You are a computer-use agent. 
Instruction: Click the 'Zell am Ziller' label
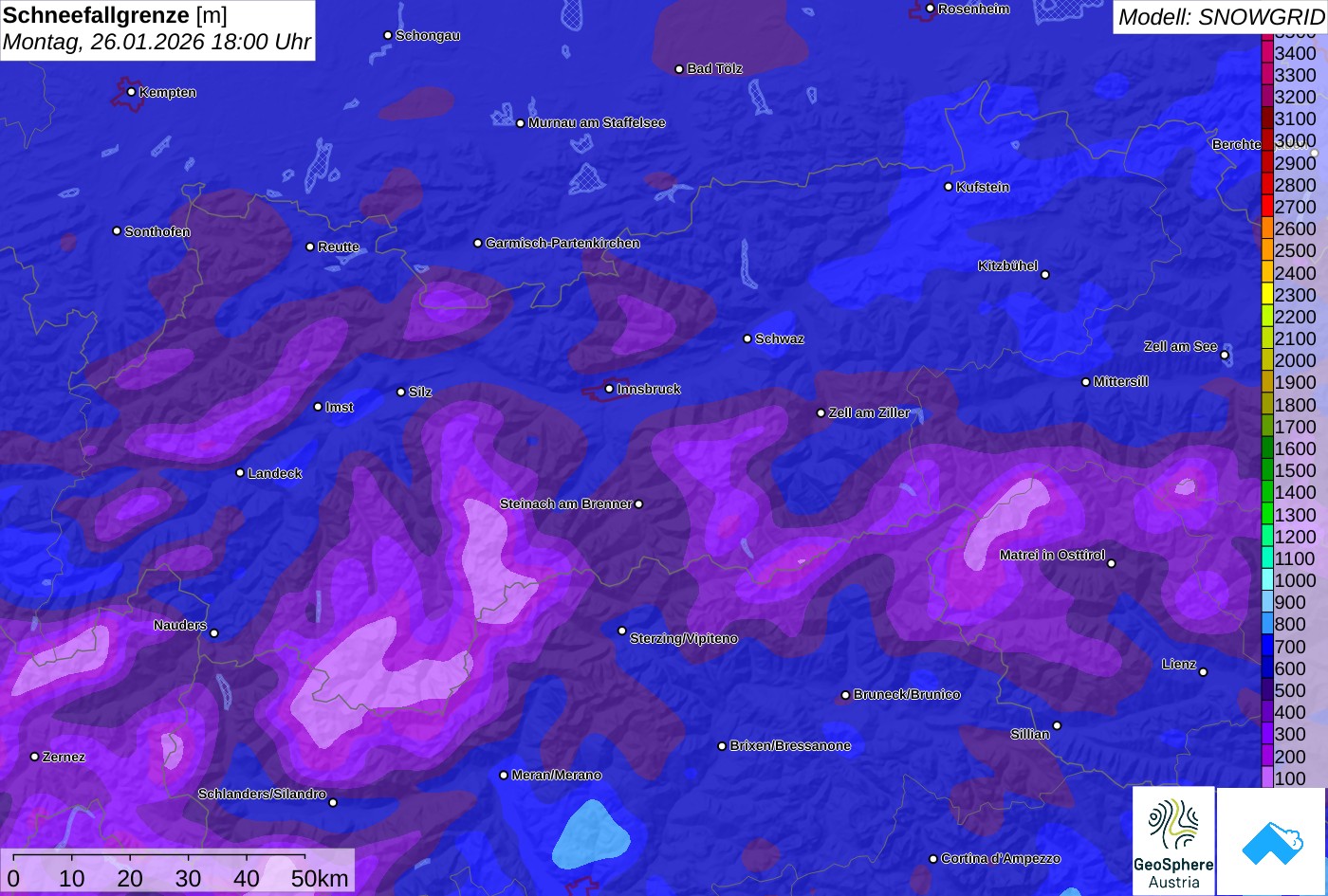tap(869, 412)
